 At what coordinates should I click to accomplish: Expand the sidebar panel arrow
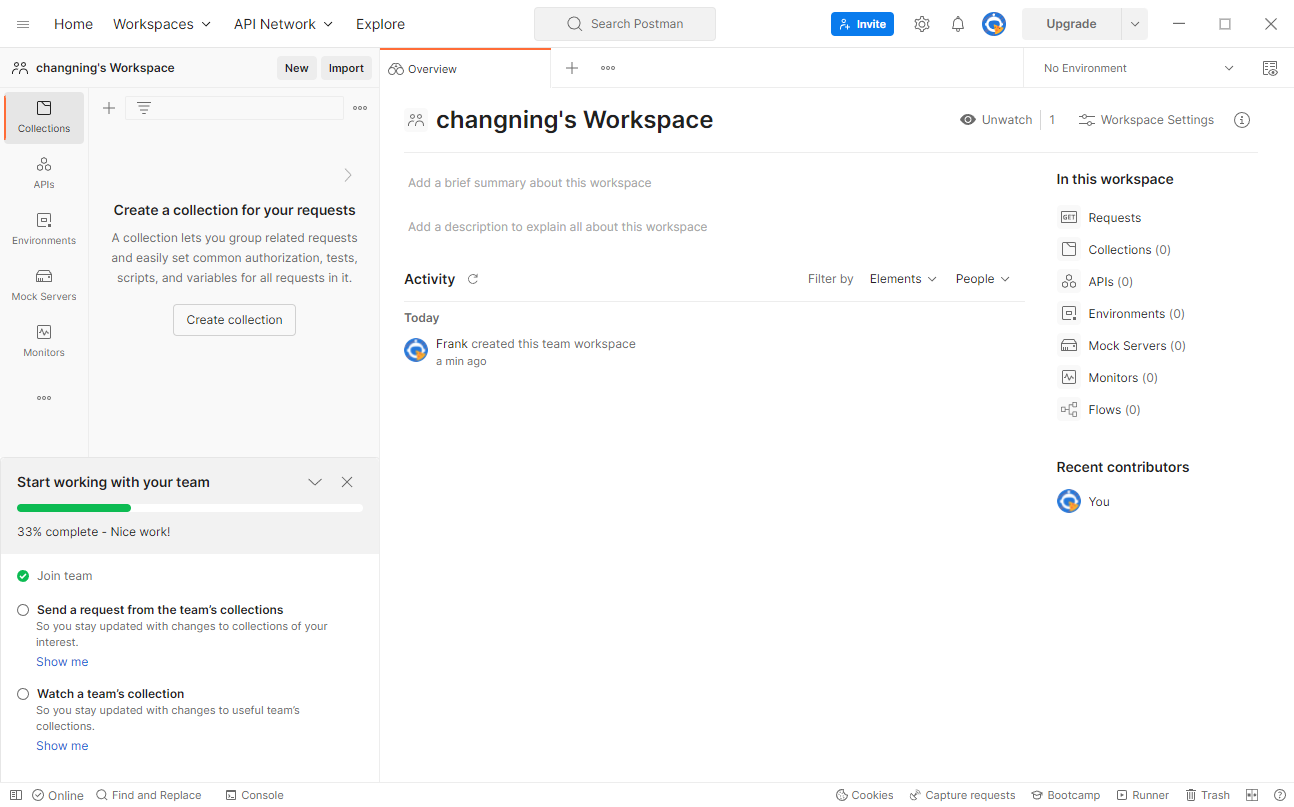(348, 175)
